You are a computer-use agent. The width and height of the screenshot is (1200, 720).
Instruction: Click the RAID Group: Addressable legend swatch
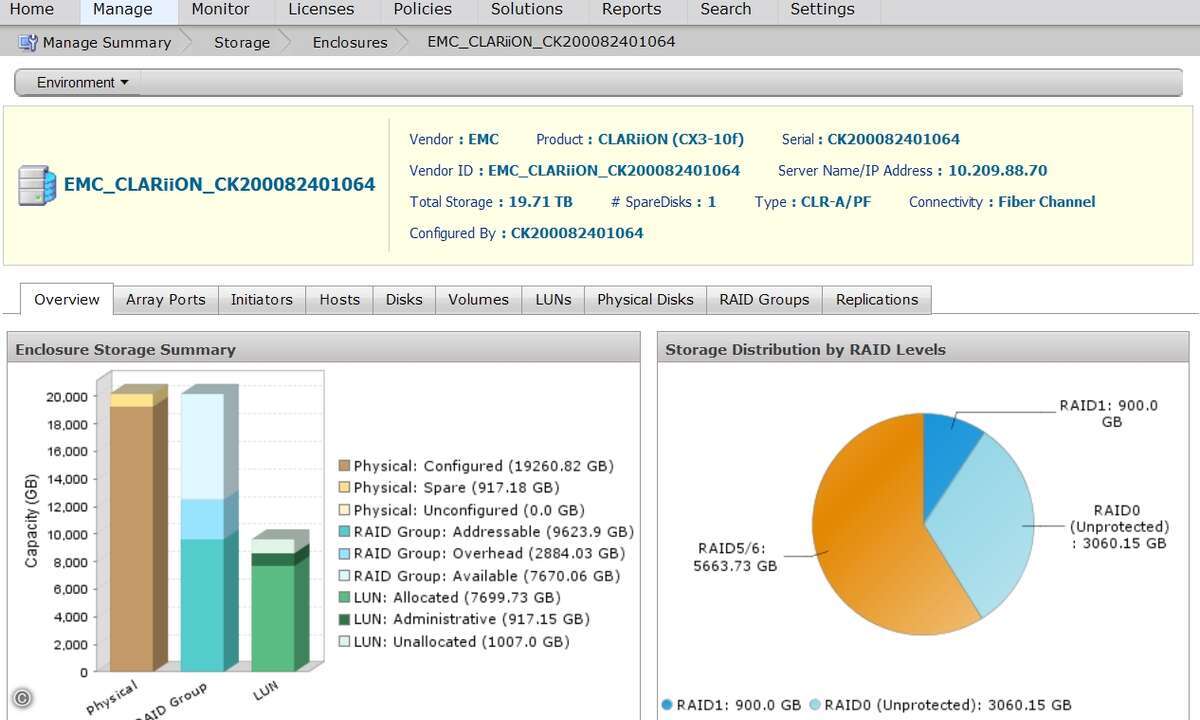(x=344, y=532)
